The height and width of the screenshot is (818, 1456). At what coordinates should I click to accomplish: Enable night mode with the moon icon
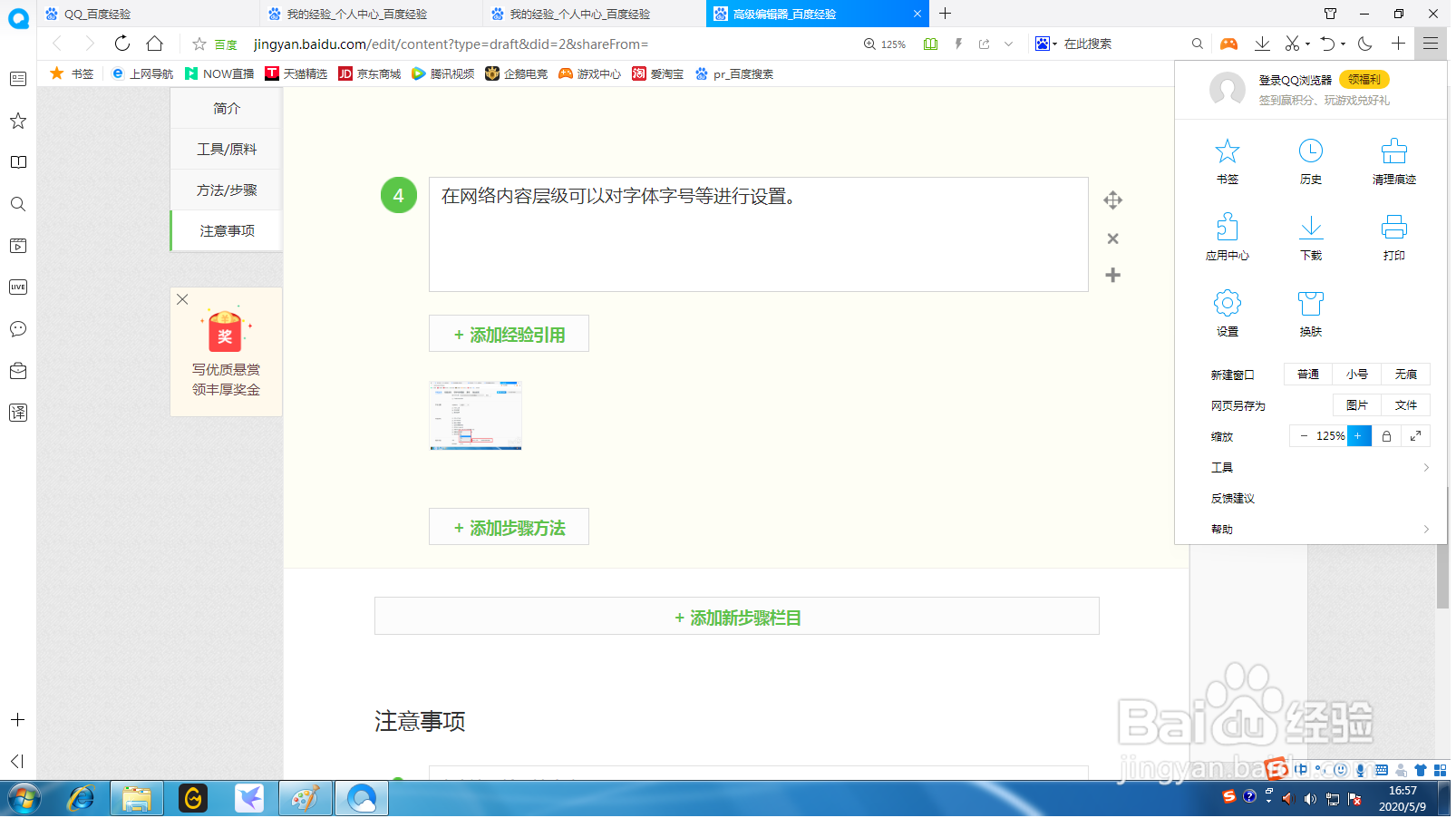coord(1365,43)
